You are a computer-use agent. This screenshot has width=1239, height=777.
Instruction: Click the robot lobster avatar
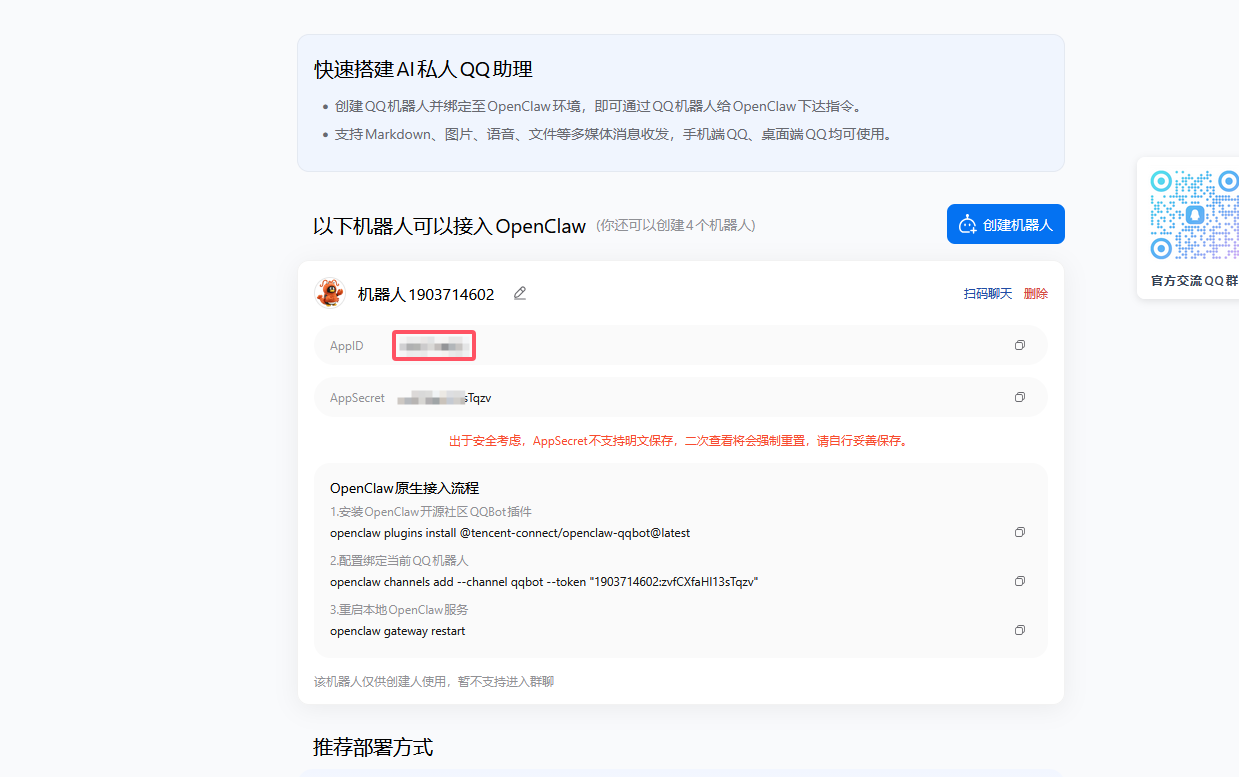(330, 293)
